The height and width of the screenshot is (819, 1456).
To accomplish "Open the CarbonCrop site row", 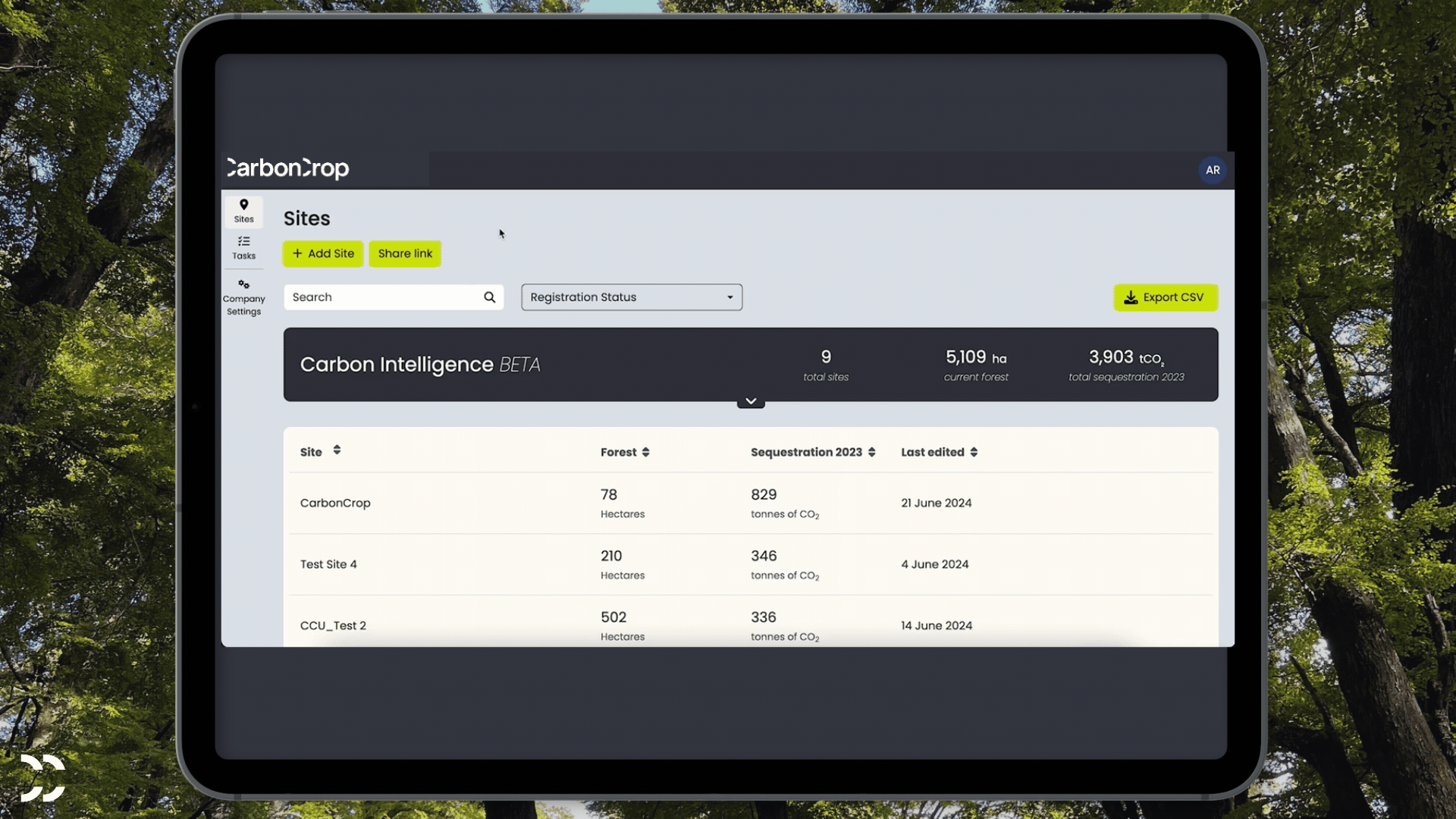I will (335, 503).
